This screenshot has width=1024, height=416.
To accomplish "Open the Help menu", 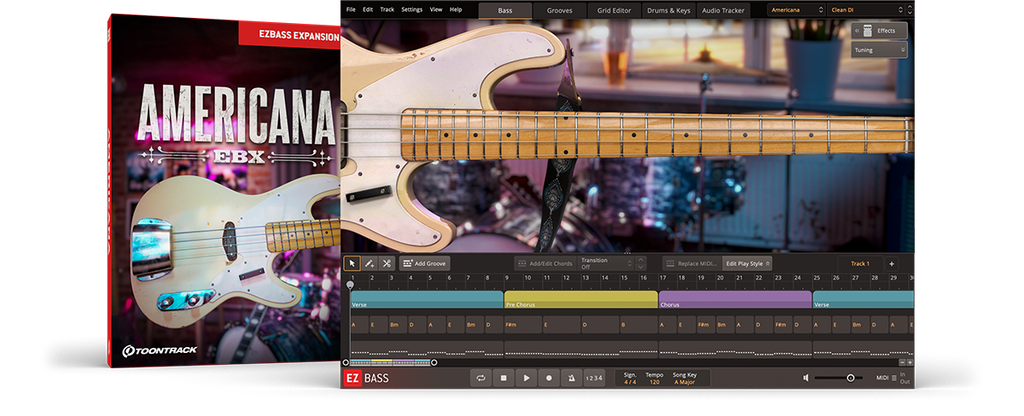I will [456, 10].
